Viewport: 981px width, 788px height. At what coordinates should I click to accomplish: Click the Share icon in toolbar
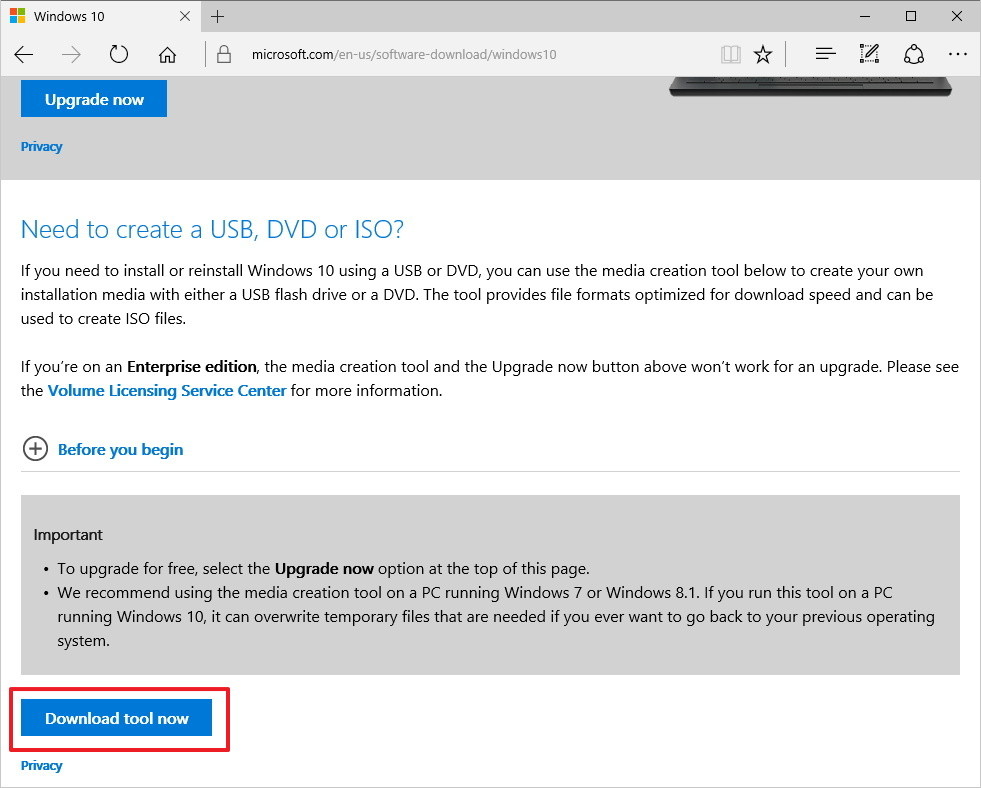pyautogui.click(x=913, y=54)
